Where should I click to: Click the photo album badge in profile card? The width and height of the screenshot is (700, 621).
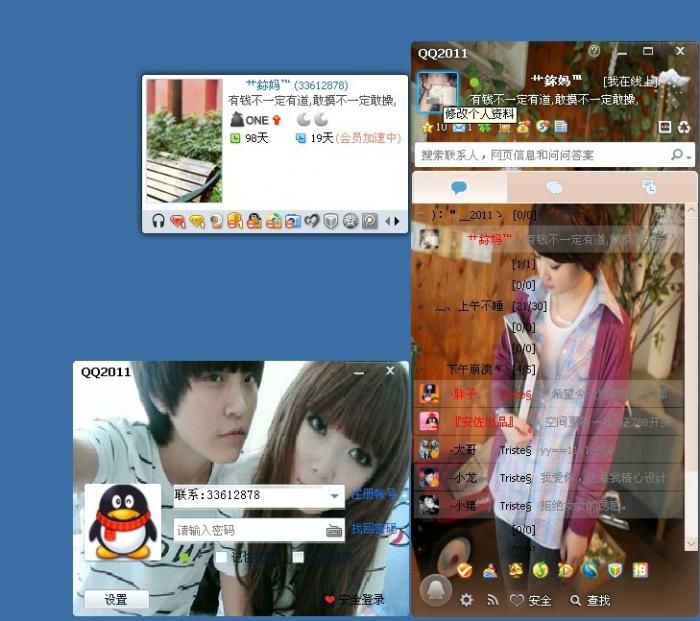[x=293, y=221]
